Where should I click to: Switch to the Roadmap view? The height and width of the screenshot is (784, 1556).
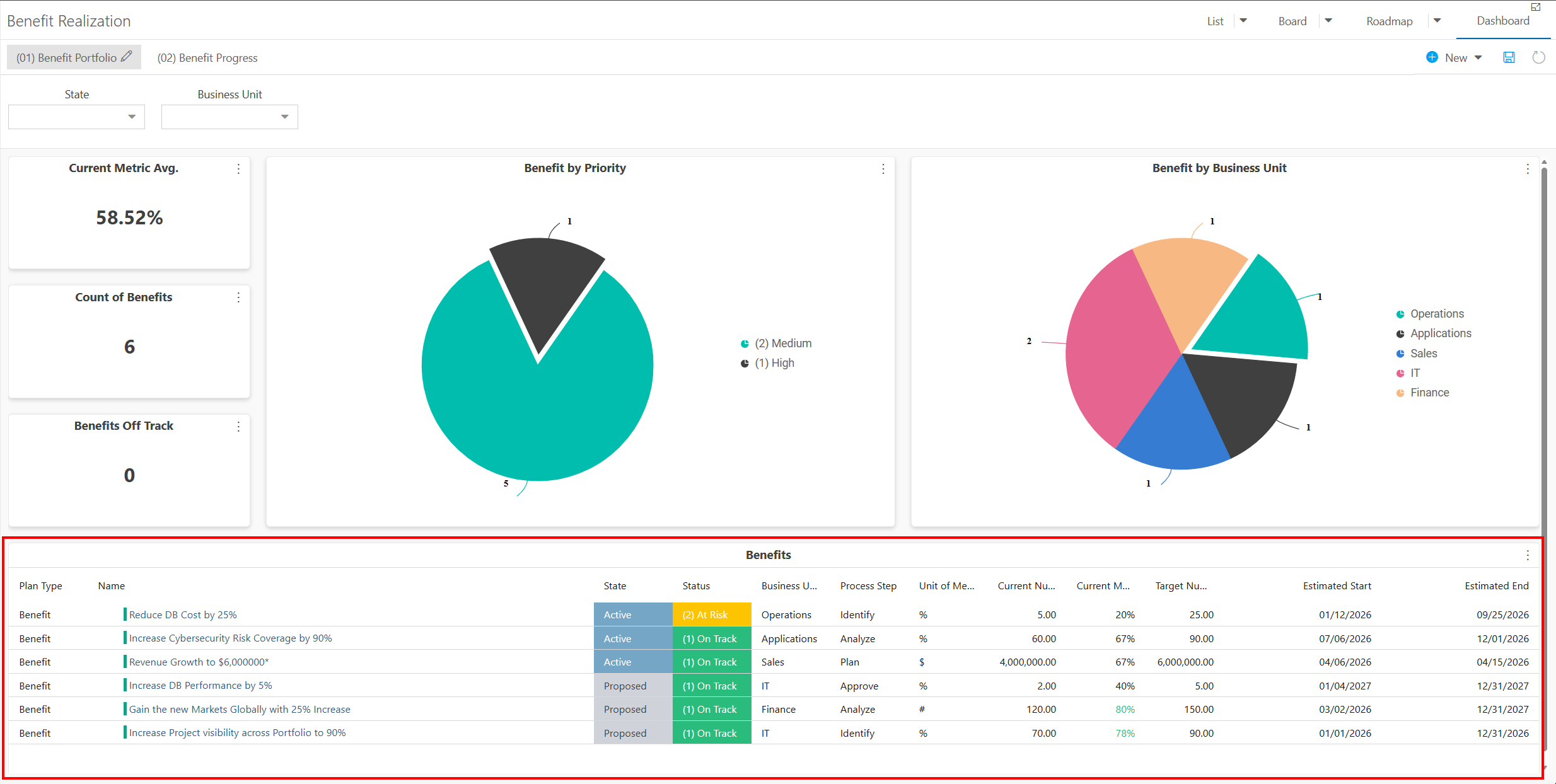[x=1390, y=21]
